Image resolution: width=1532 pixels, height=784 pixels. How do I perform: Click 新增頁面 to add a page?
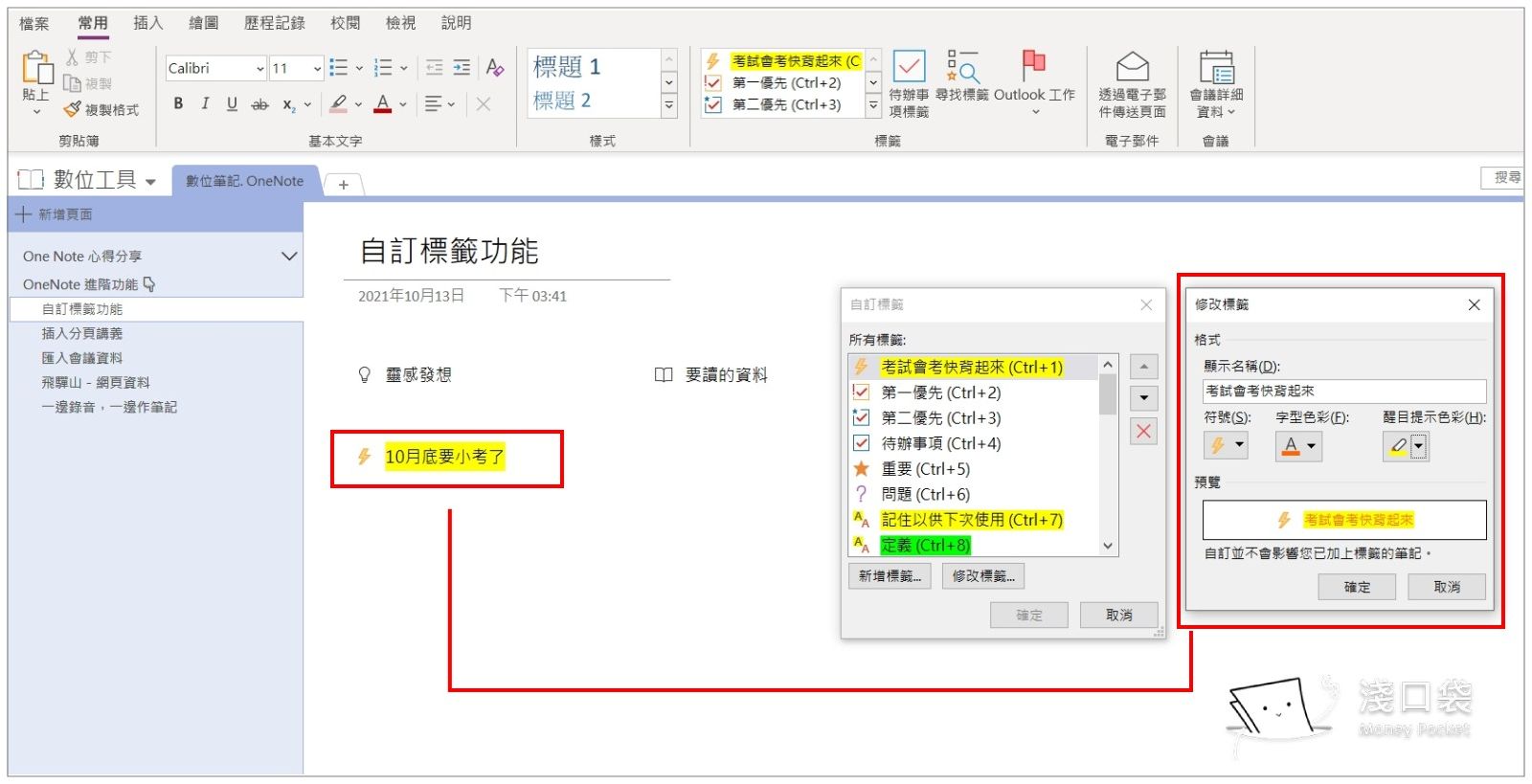click(x=56, y=215)
